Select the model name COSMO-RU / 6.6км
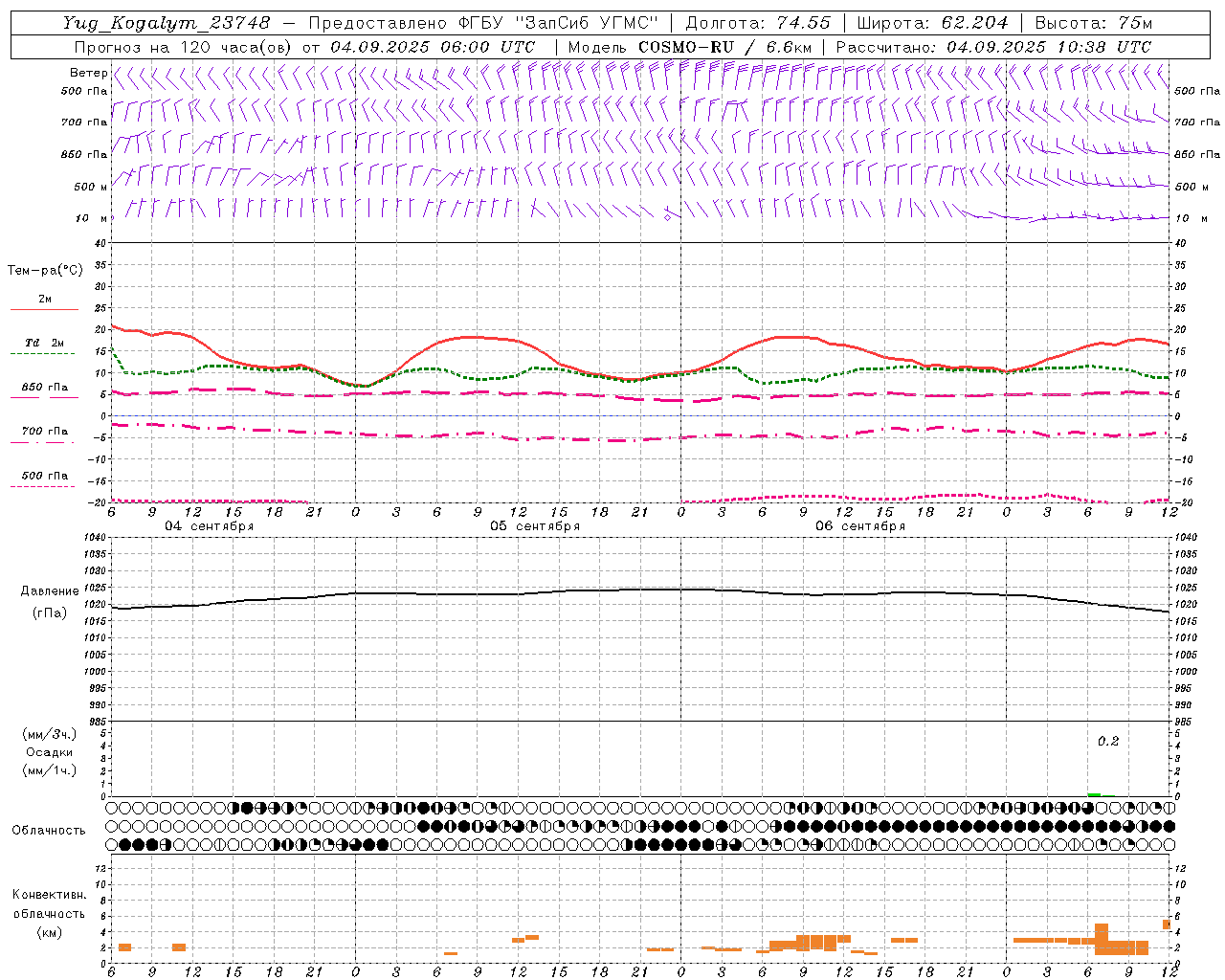Viewport: 1225px width, 980px height. [725, 47]
